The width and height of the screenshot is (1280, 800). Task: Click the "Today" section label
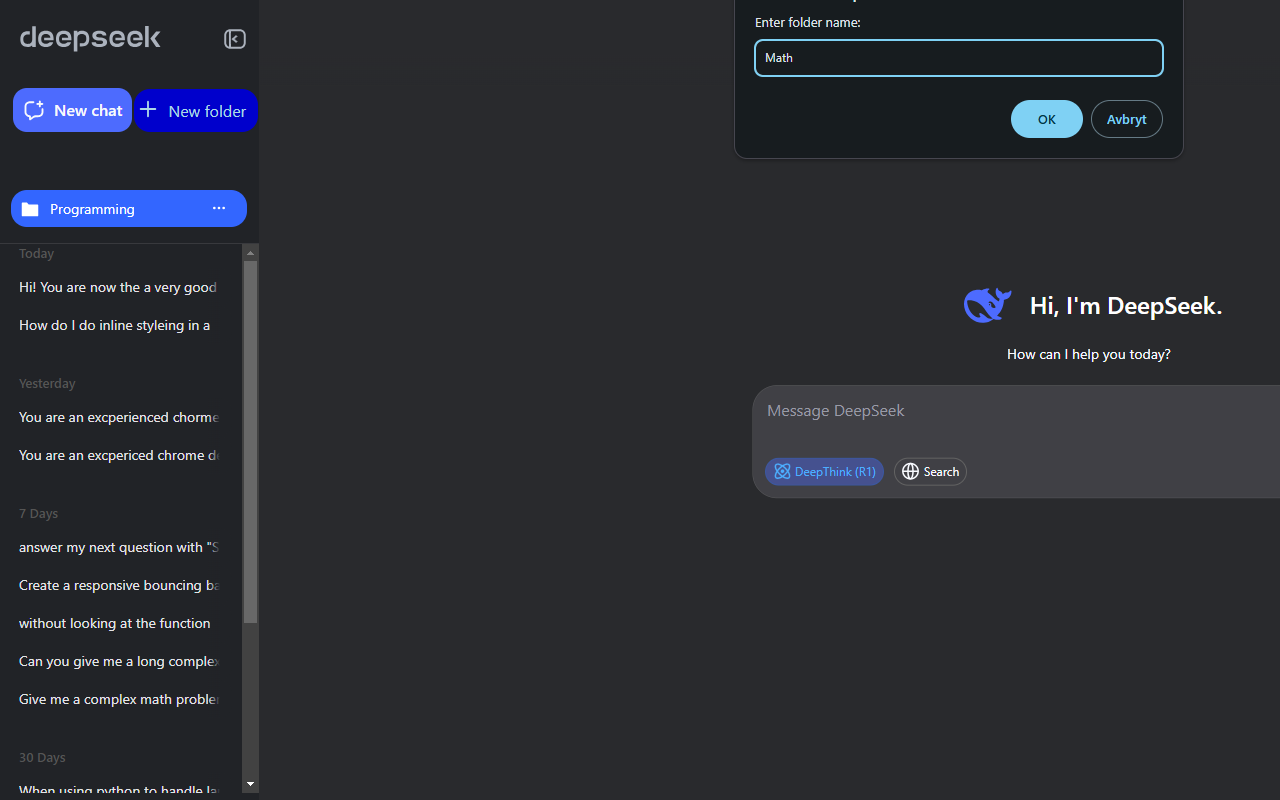[37, 254]
